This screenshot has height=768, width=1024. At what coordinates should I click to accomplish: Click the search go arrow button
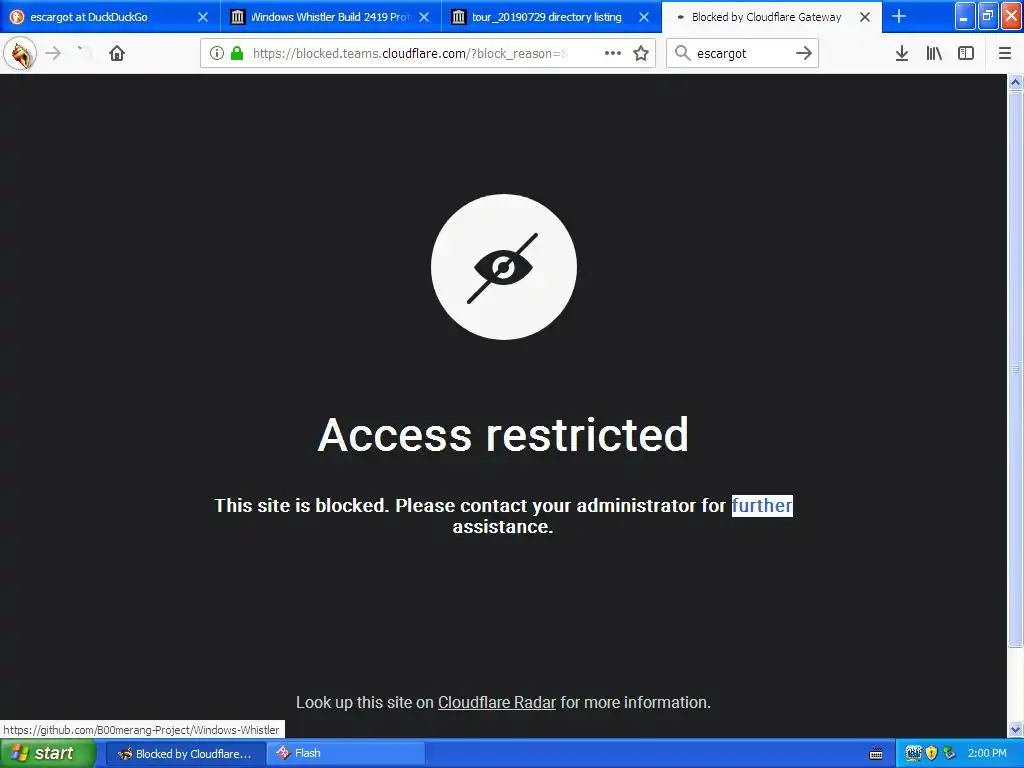point(804,54)
